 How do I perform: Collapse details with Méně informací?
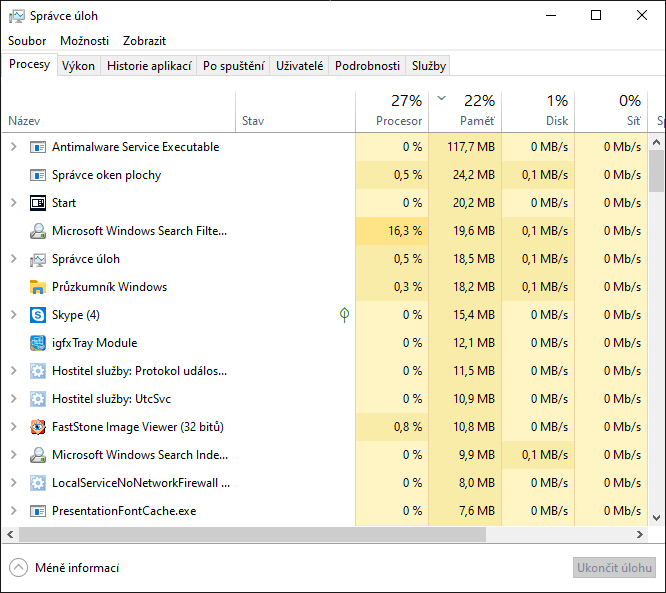coord(64,568)
